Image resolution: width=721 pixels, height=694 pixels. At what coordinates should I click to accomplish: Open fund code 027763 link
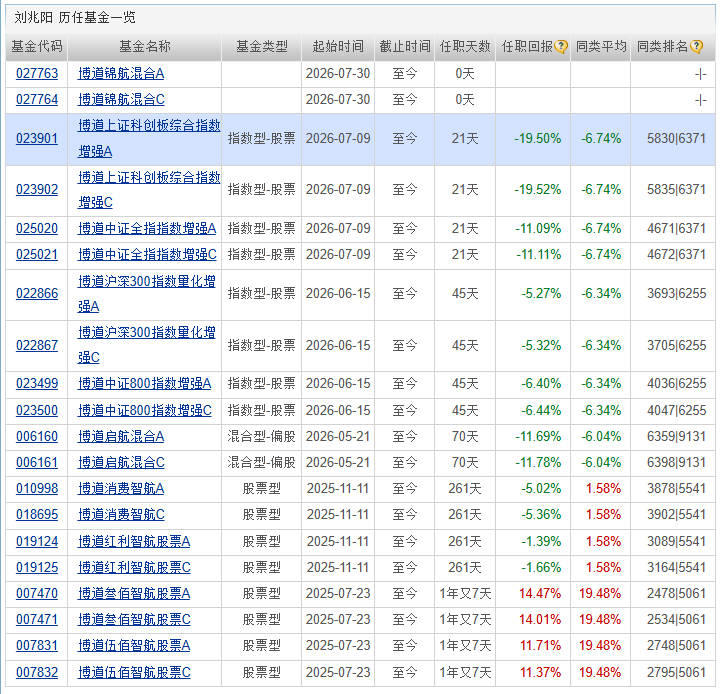pos(37,74)
